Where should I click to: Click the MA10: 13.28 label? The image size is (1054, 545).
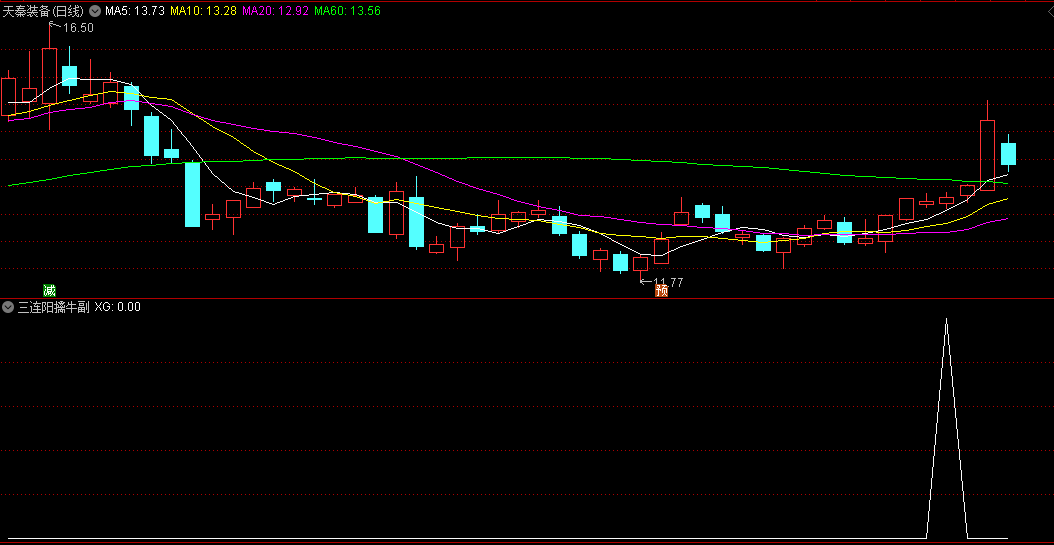[203, 11]
